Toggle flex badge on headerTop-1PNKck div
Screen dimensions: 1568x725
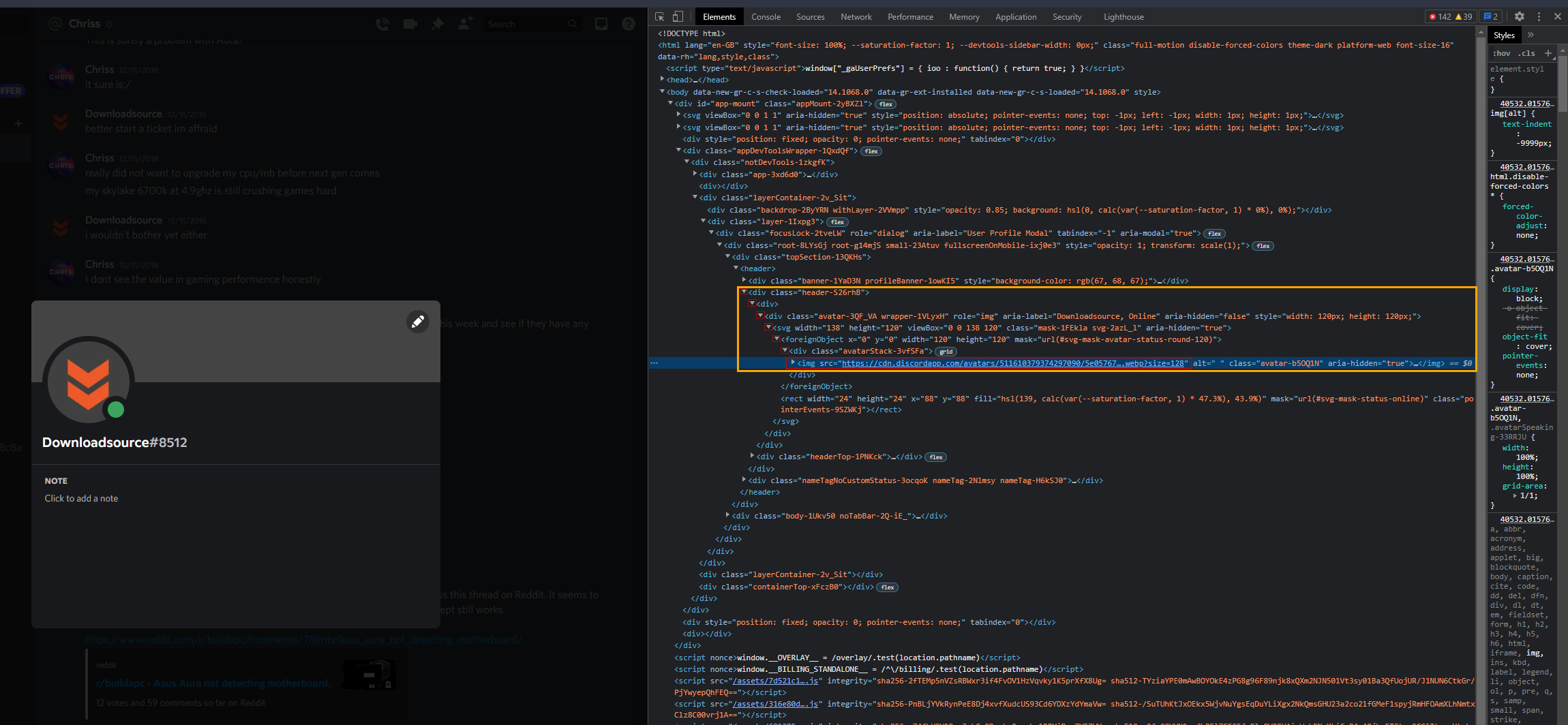click(937, 457)
